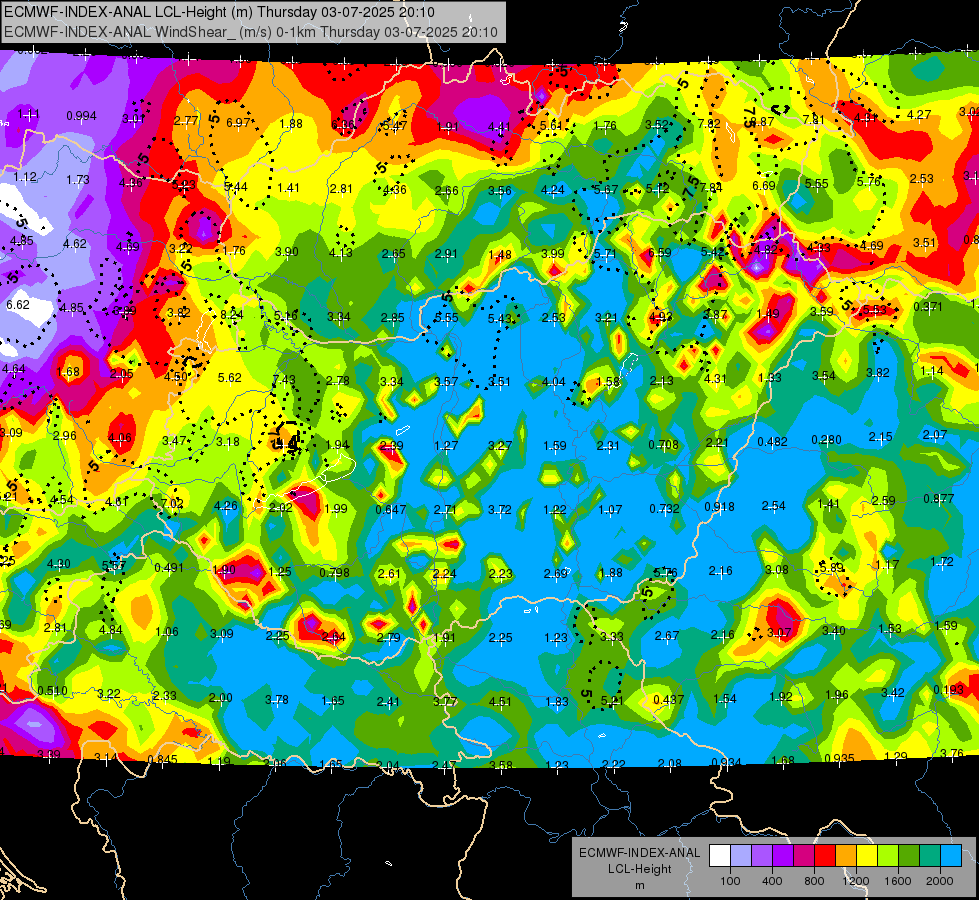Image resolution: width=979 pixels, height=900 pixels.
Task: Click the legend text LCL-Height
Action: coord(639,869)
